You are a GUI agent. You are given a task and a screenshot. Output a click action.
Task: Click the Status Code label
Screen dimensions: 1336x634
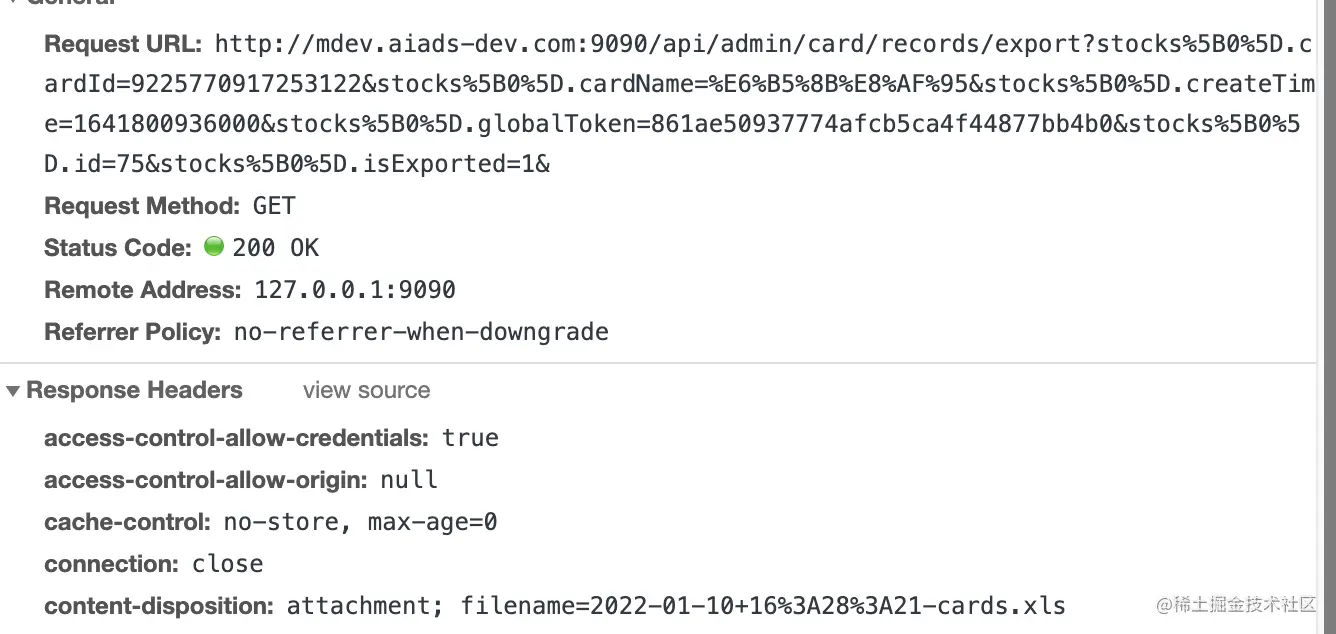click(x=117, y=248)
